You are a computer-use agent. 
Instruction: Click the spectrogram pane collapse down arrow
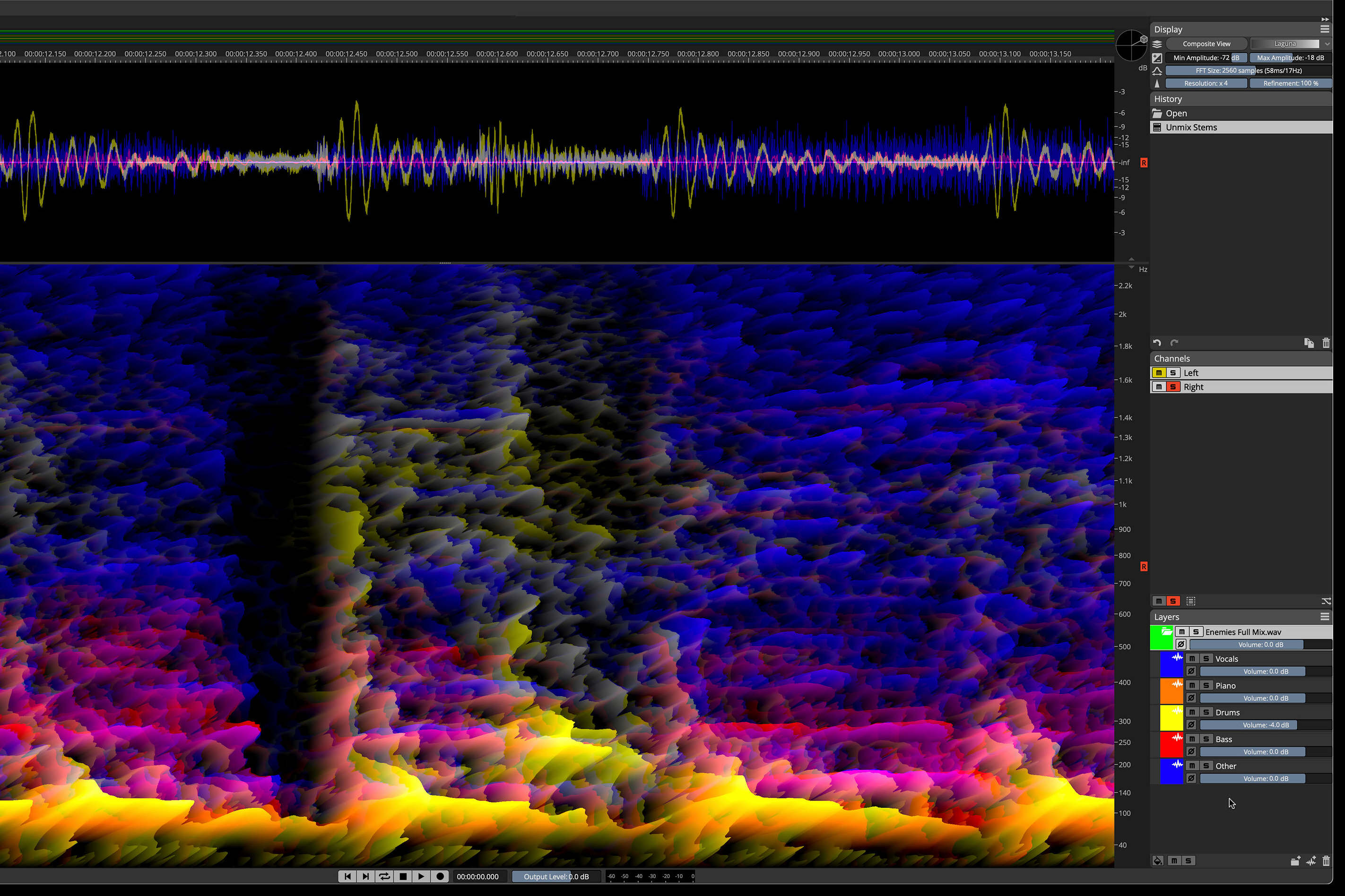click(x=1131, y=267)
